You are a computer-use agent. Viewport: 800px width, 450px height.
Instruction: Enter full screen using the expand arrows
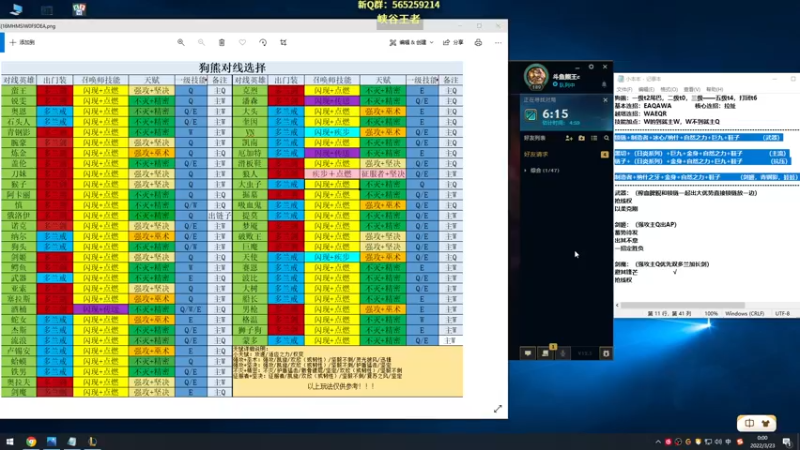coord(498,409)
